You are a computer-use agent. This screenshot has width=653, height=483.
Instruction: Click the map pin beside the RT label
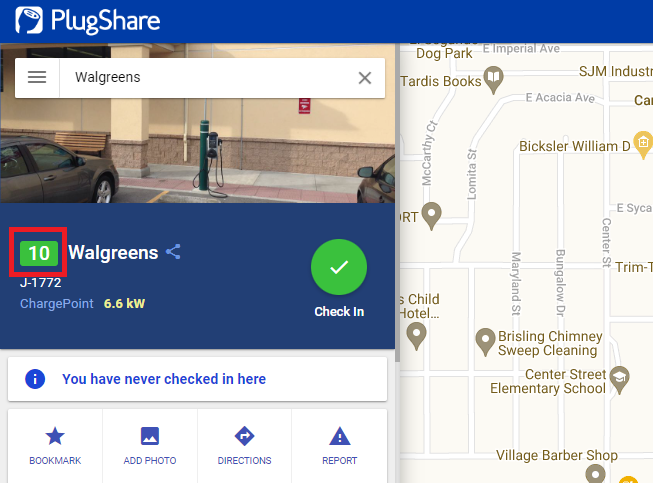431,216
